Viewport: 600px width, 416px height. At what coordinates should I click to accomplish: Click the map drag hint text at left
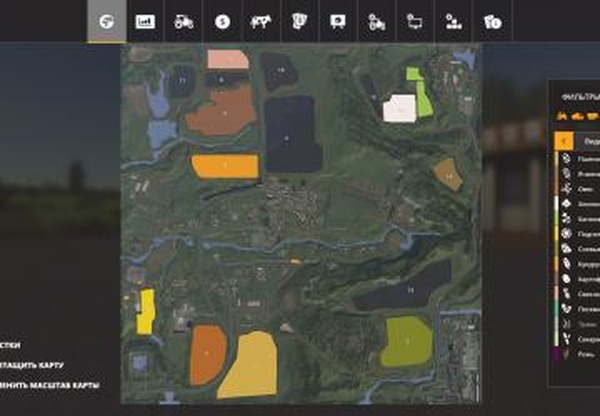tap(32, 365)
